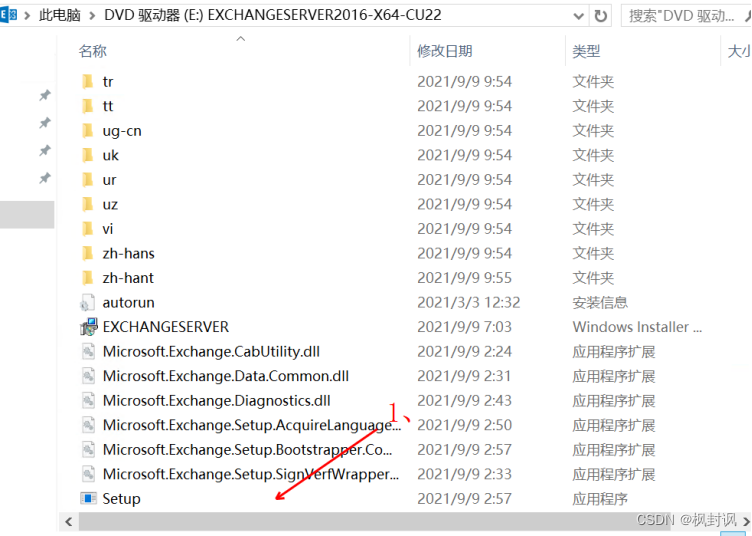Open the address bar history dropdown
Screen dimensions: 752x536
pyautogui.click(x=578, y=16)
